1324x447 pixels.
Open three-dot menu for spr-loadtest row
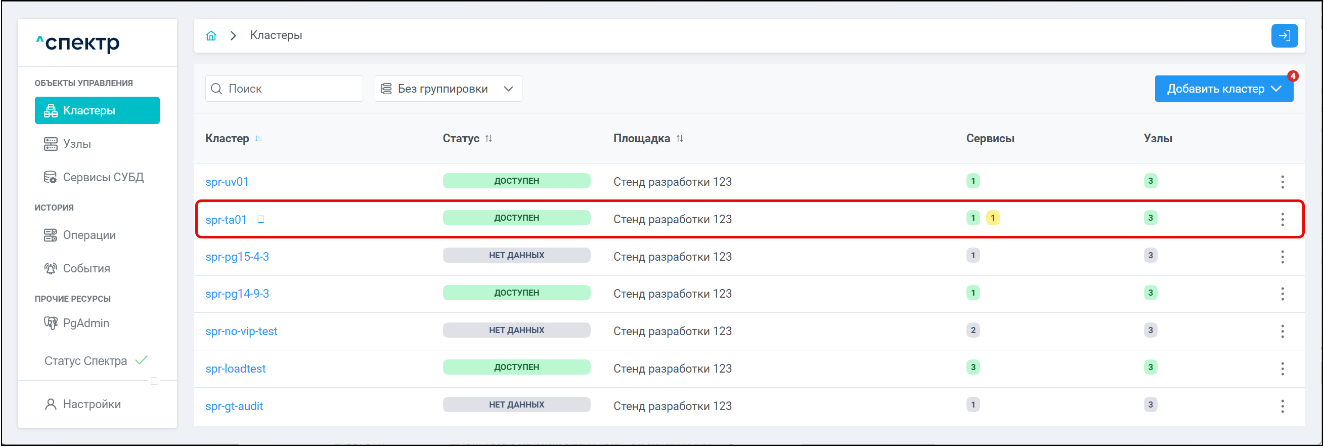(1282, 369)
